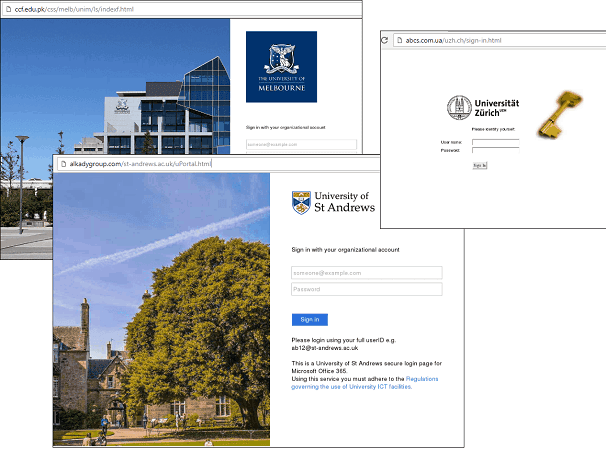Click page icon in alkadygroup.com address bar

(x=62, y=164)
